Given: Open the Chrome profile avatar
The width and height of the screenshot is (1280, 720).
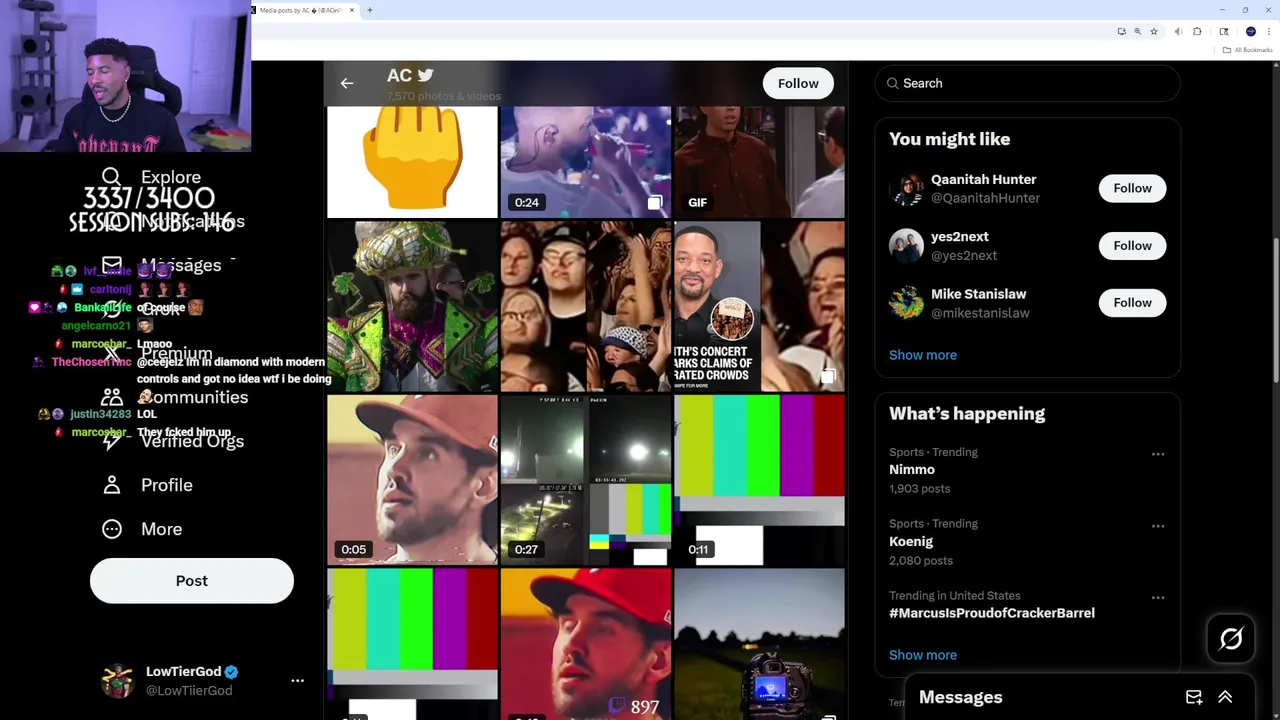Looking at the screenshot, I should [1251, 31].
